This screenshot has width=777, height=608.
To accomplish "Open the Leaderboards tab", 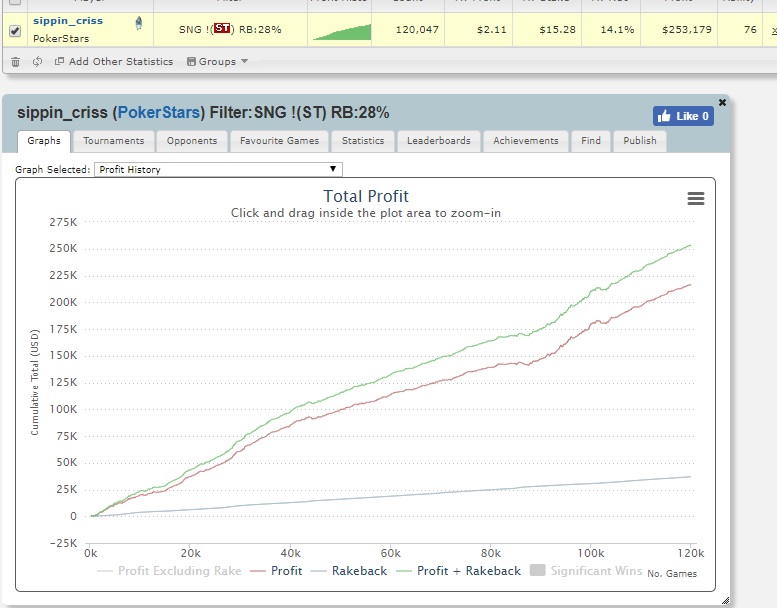I will coord(439,141).
